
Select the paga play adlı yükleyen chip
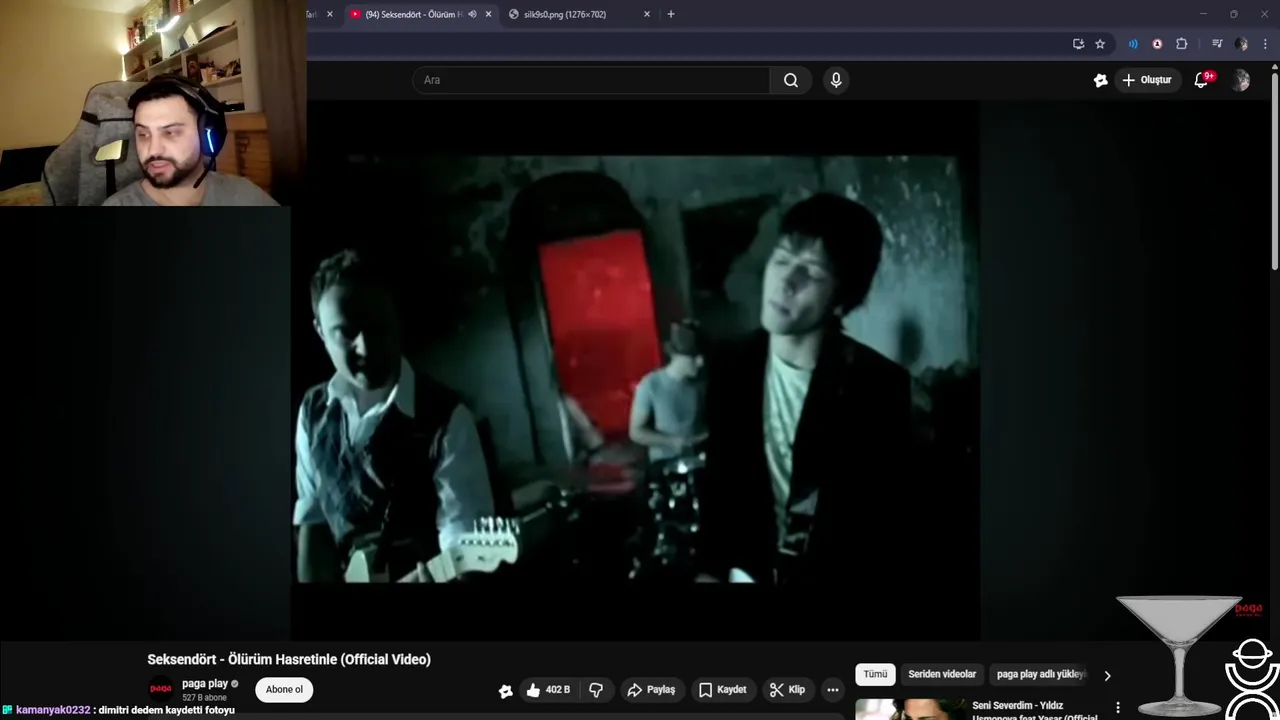[x=1040, y=674]
